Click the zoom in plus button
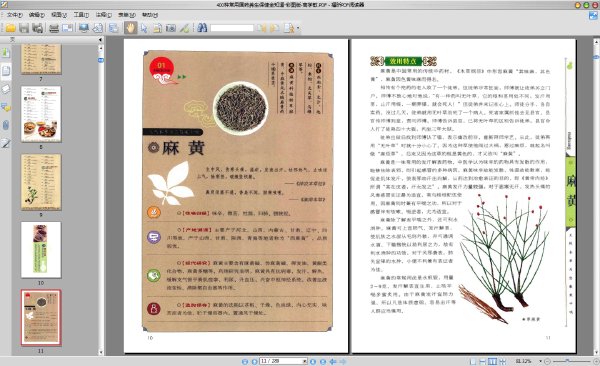The height and width of the screenshot is (366, 600). tap(596, 361)
